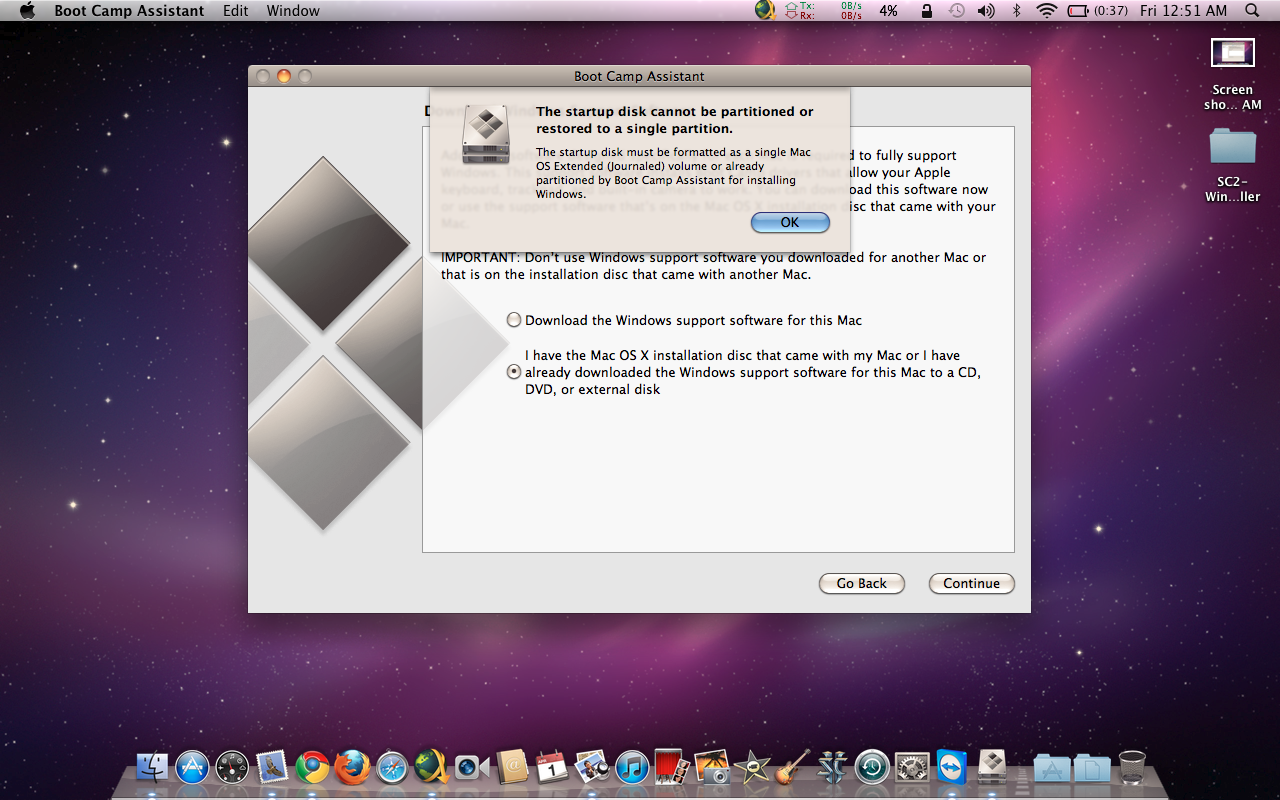Click the Time Machine menu bar icon
1280x800 pixels.
point(957,11)
